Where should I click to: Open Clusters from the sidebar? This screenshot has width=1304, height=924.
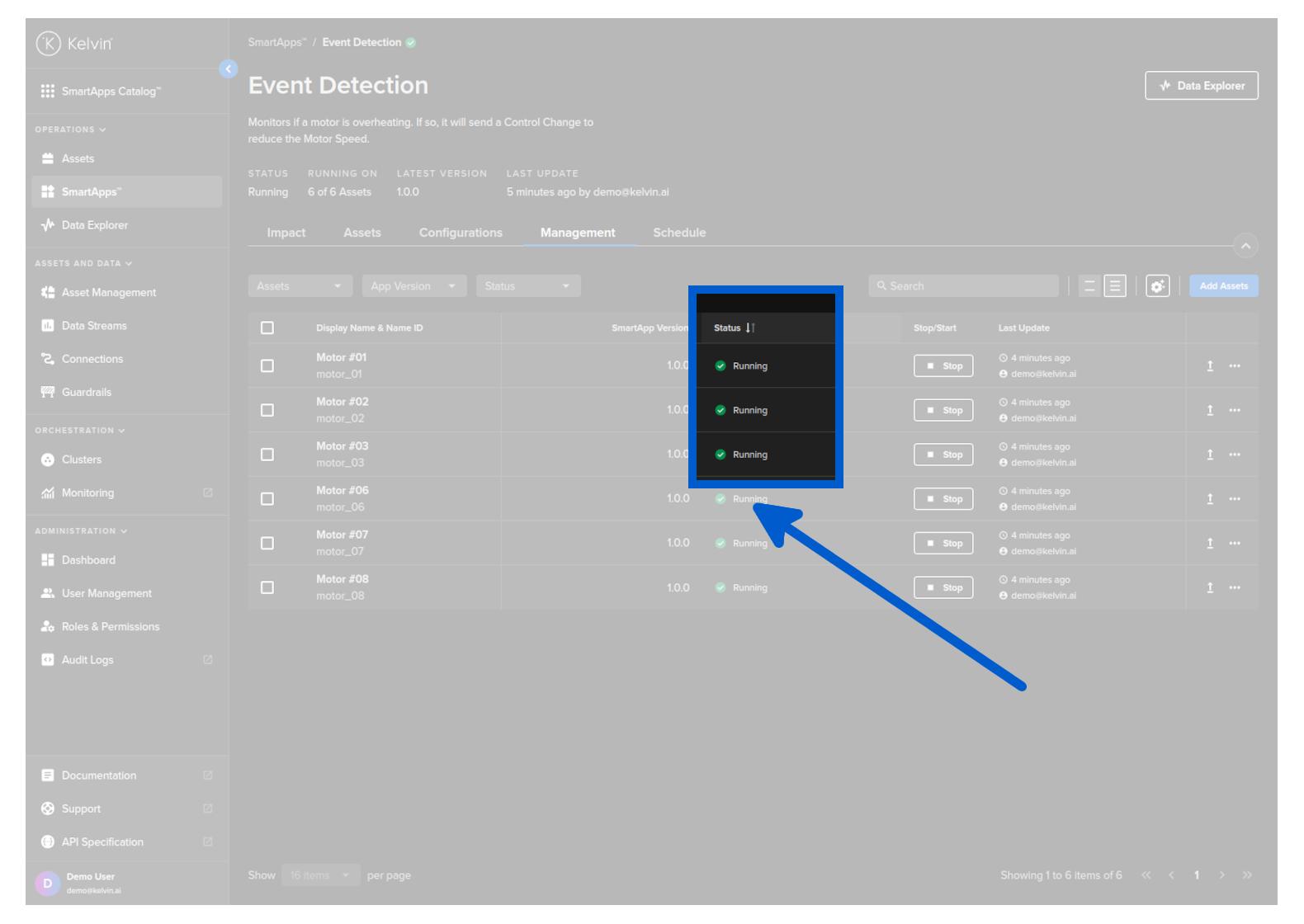(81, 460)
